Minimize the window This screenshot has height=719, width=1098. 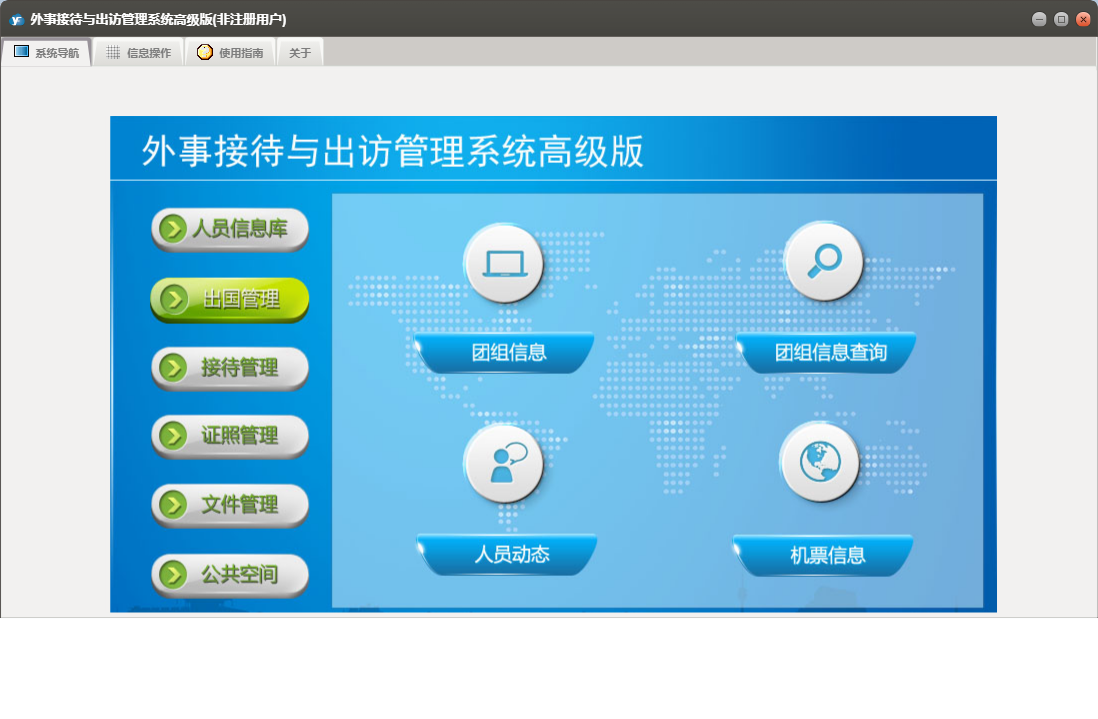click(1039, 19)
